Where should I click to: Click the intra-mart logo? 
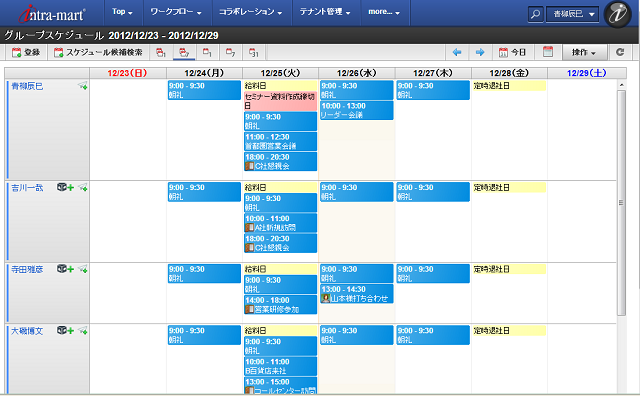point(52,14)
